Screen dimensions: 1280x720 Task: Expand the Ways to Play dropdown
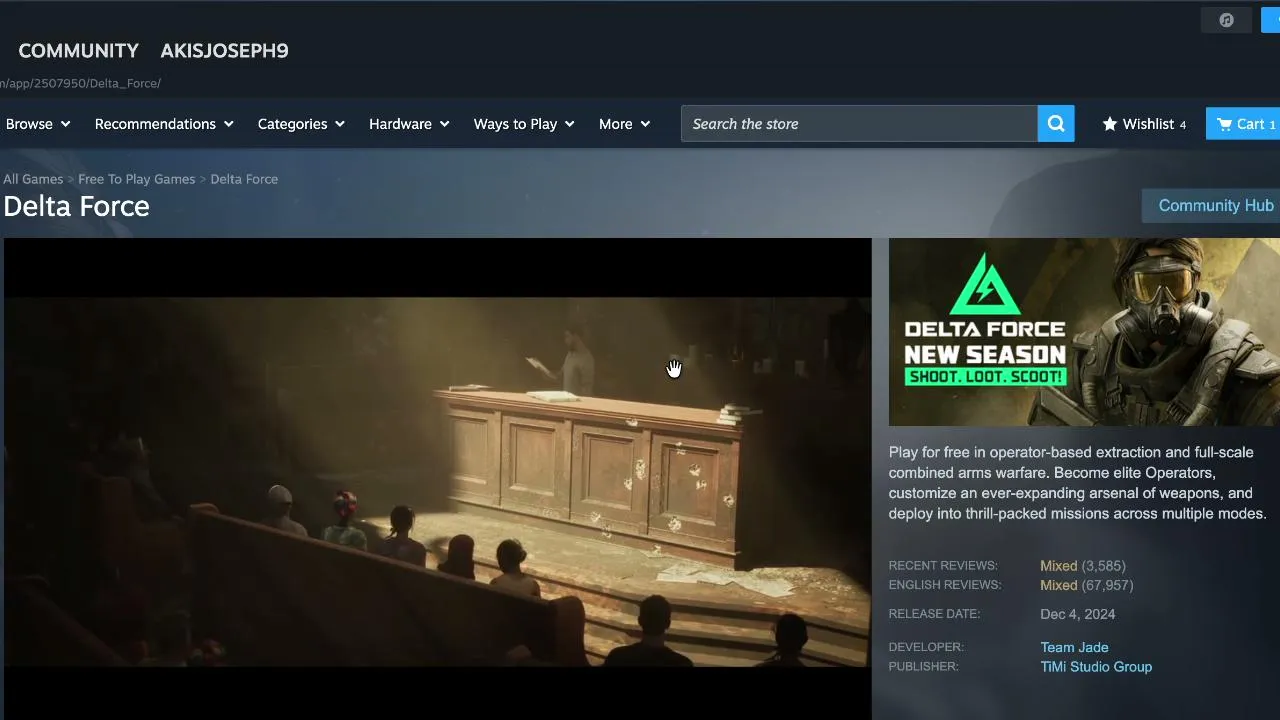[x=524, y=124]
